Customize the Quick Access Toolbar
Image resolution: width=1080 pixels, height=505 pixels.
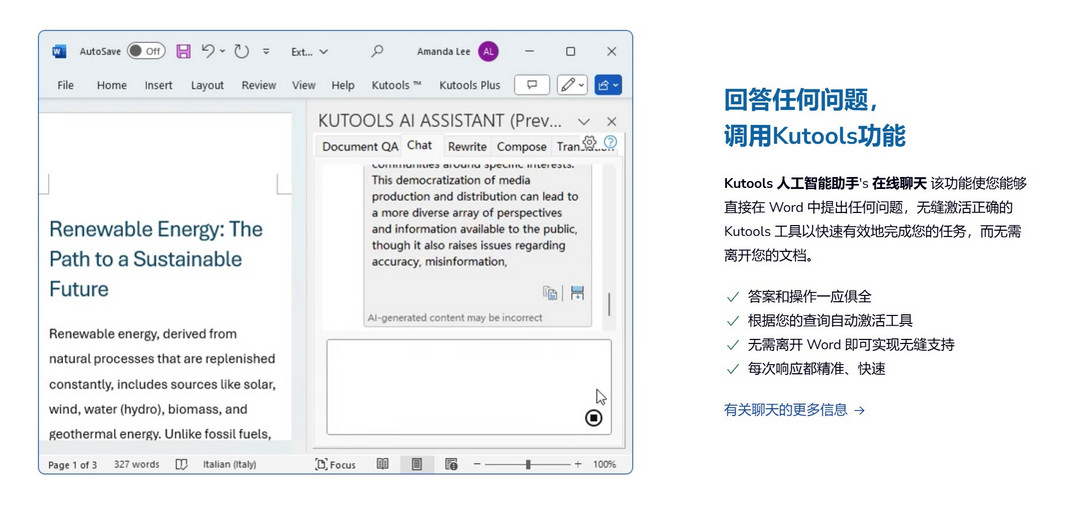pyautogui.click(x=267, y=52)
